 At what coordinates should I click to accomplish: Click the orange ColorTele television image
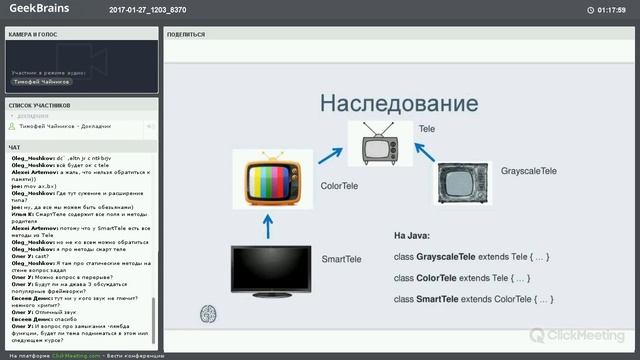273,179
